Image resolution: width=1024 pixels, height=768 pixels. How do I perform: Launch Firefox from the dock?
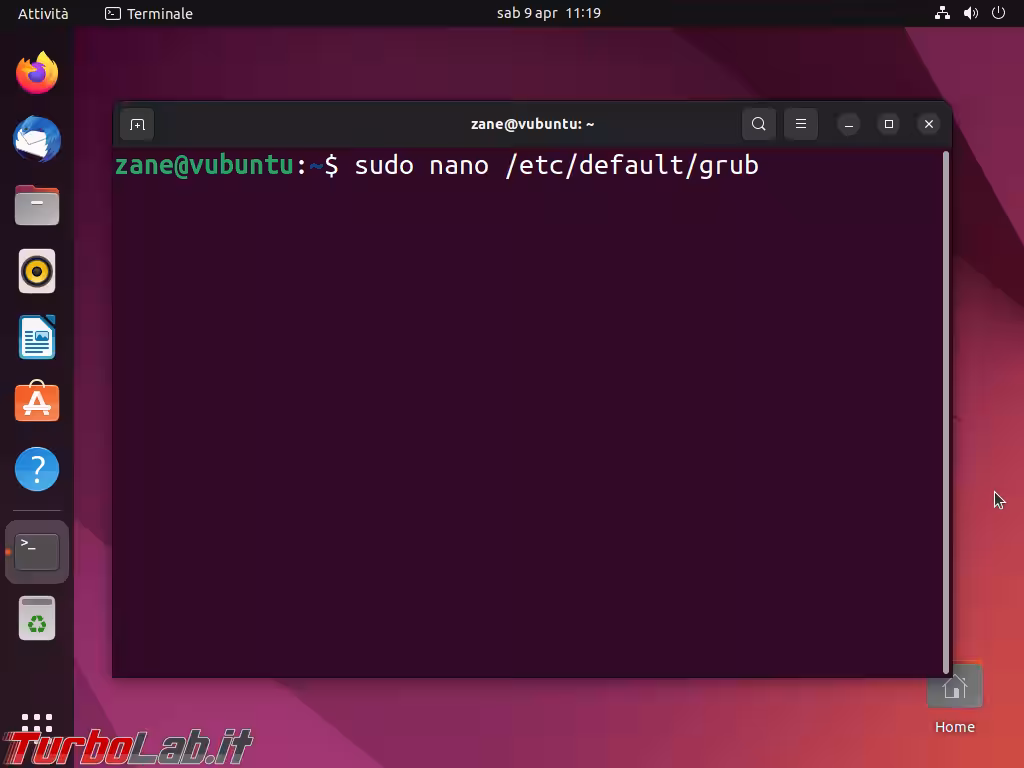click(37, 73)
